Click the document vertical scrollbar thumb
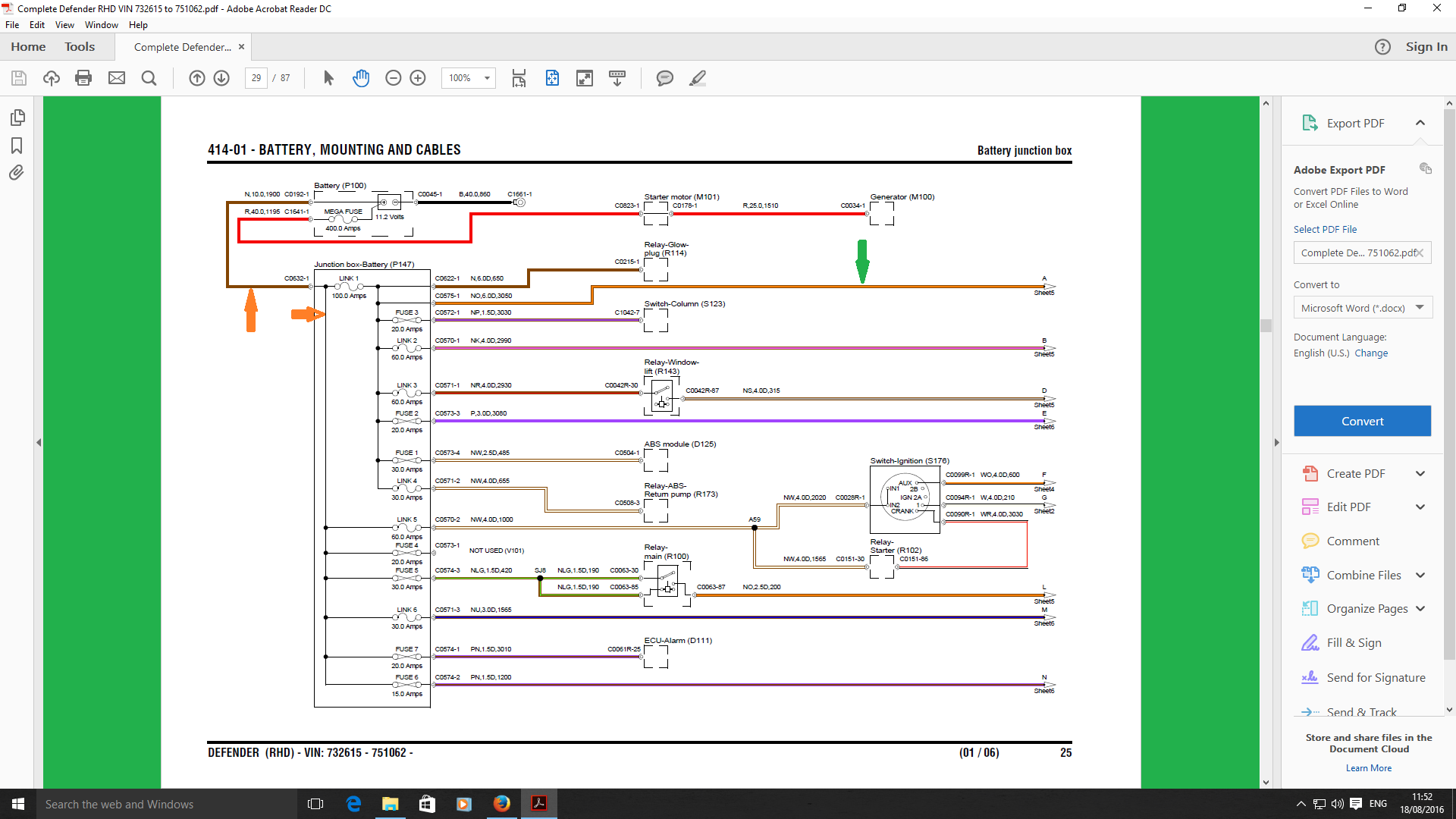 (1266, 325)
